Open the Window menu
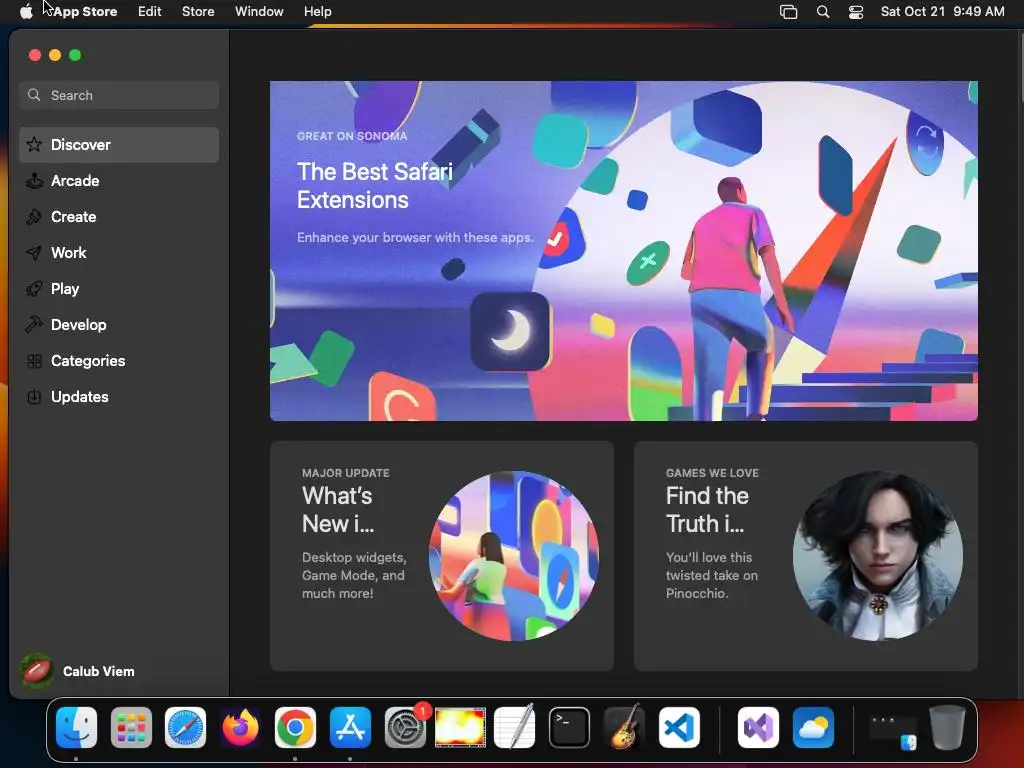Image resolution: width=1024 pixels, height=768 pixels. 259,12
